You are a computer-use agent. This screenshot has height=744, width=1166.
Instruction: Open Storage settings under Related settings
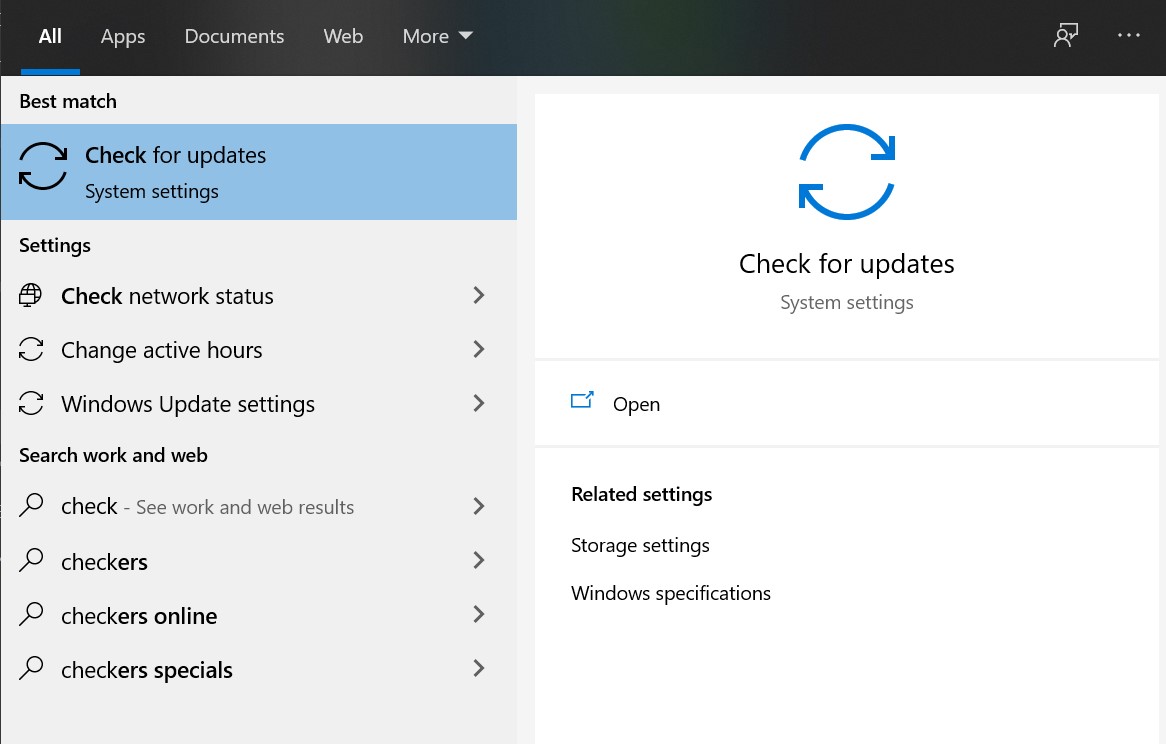[640, 545]
